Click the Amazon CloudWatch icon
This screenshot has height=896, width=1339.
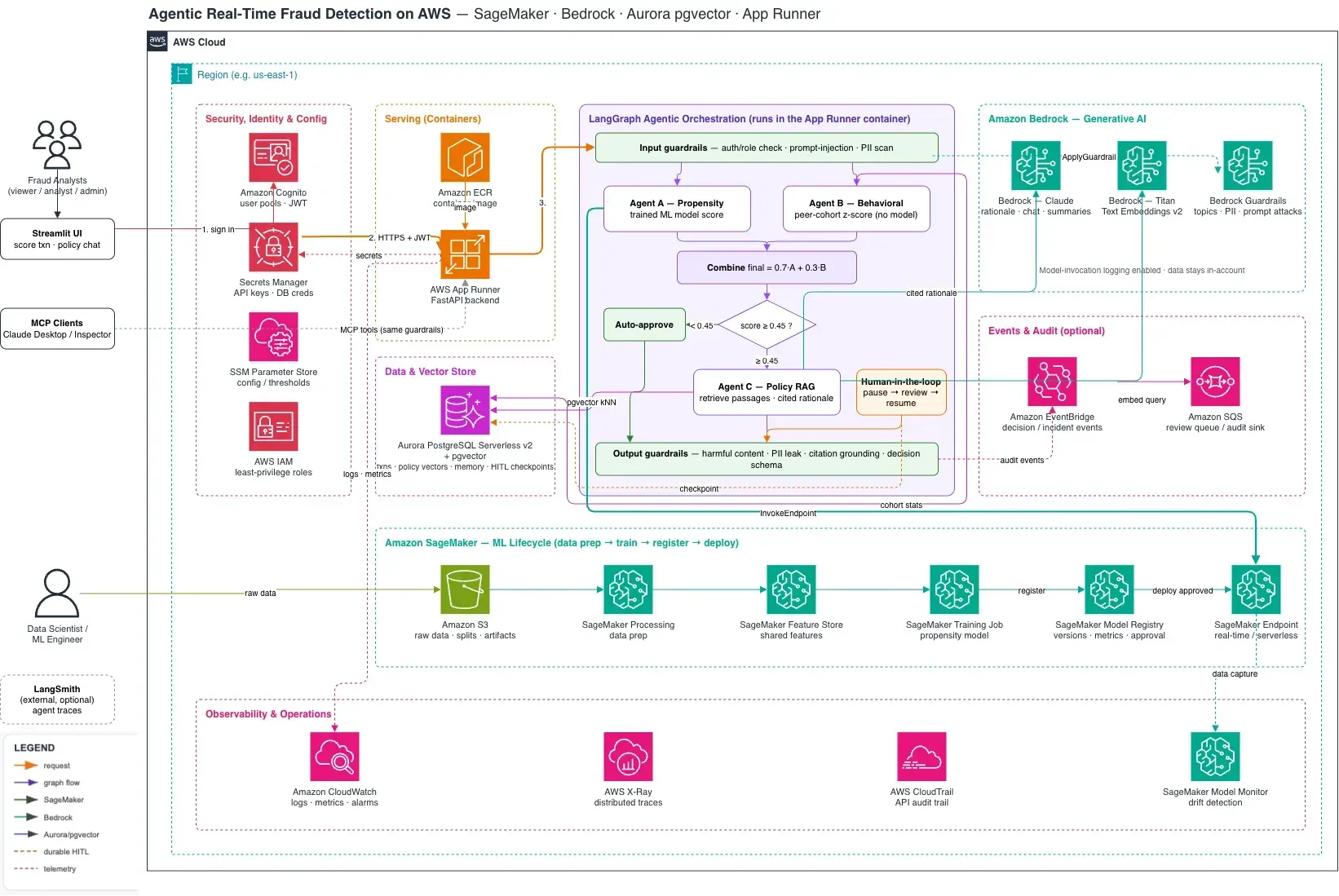click(334, 757)
